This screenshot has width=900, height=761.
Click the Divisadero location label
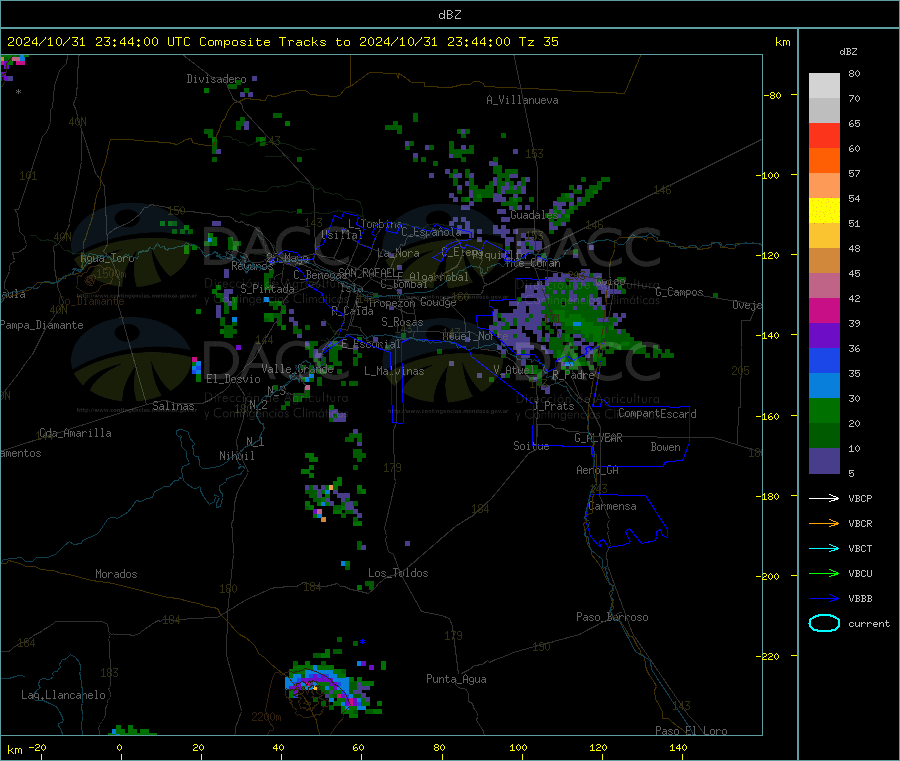pyautogui.click(x=216, y=79)
